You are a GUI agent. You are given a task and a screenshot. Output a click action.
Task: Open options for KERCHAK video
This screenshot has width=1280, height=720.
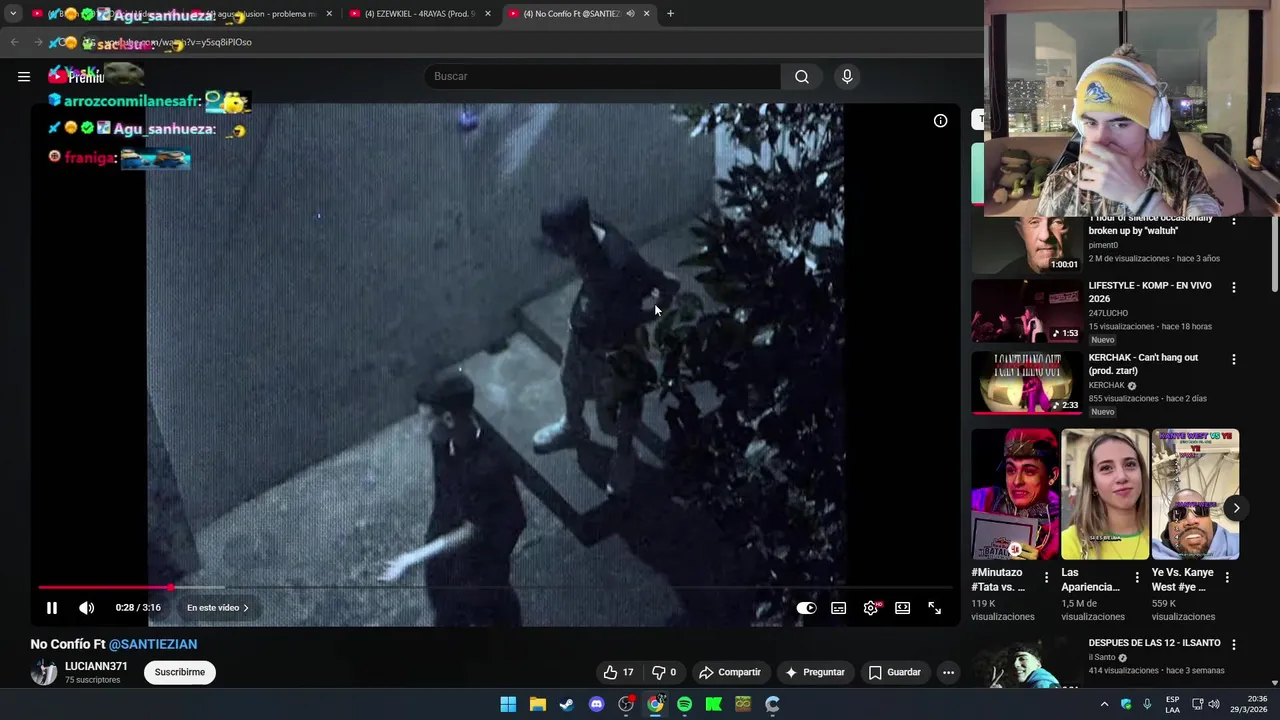tap(1233, 359)
